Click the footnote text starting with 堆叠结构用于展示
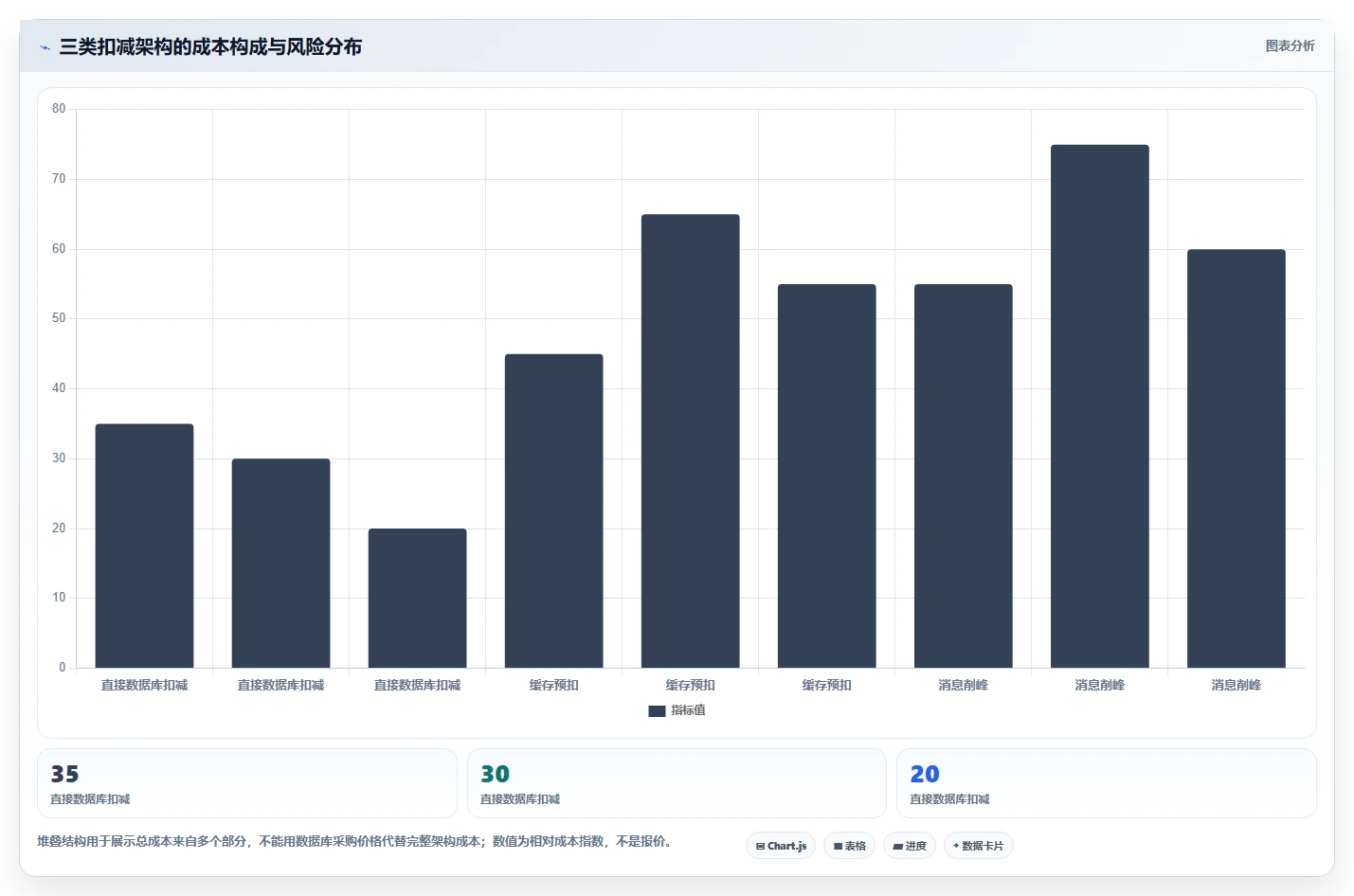The image size is (1354, 896). (x=355, y=841)
